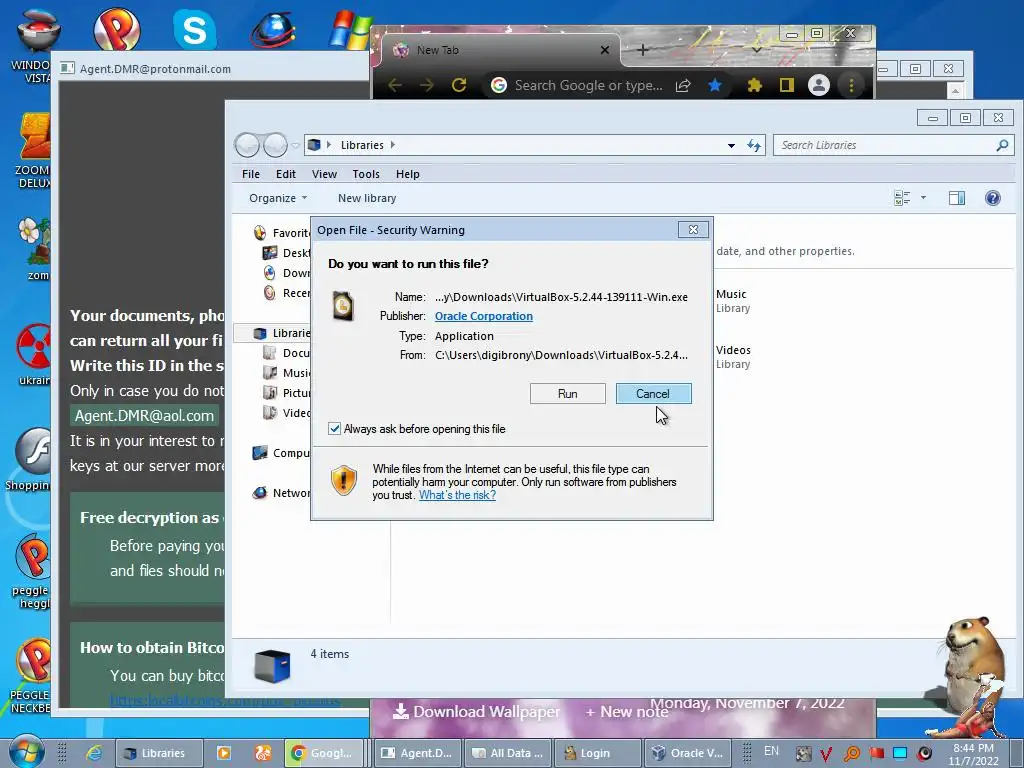Open the What's the risk? link
The image size is (1024, 768).
click(x=457, y=495)
